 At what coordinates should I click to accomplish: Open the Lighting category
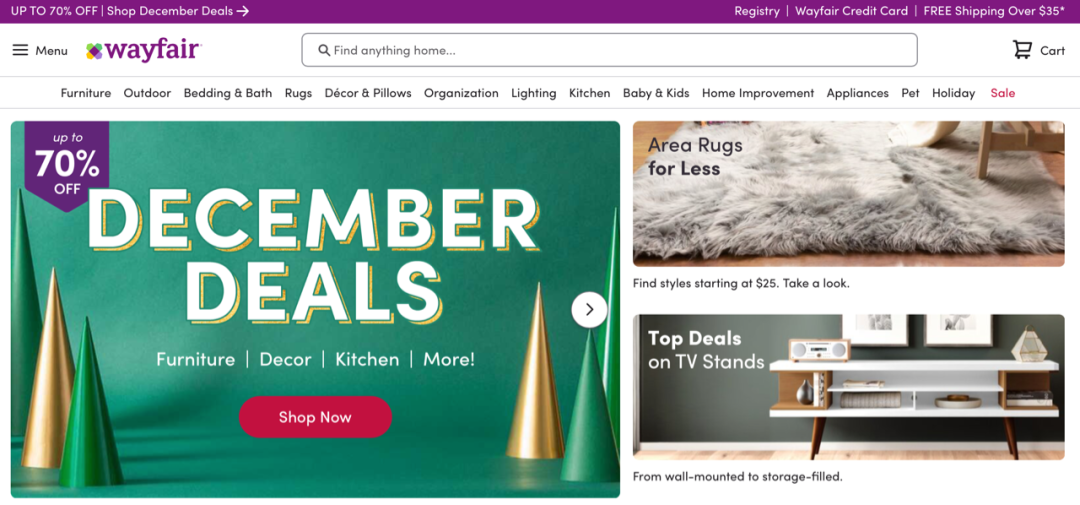(533, 93)
